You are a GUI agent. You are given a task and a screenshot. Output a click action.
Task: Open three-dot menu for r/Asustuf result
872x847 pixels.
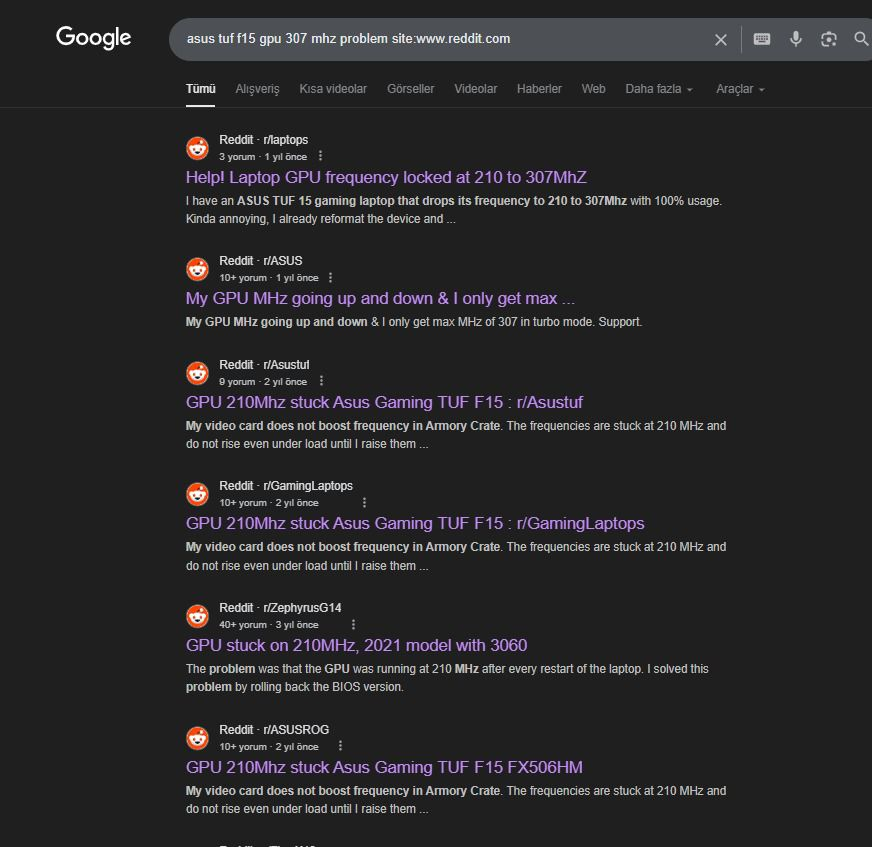[x=321, y=381]
